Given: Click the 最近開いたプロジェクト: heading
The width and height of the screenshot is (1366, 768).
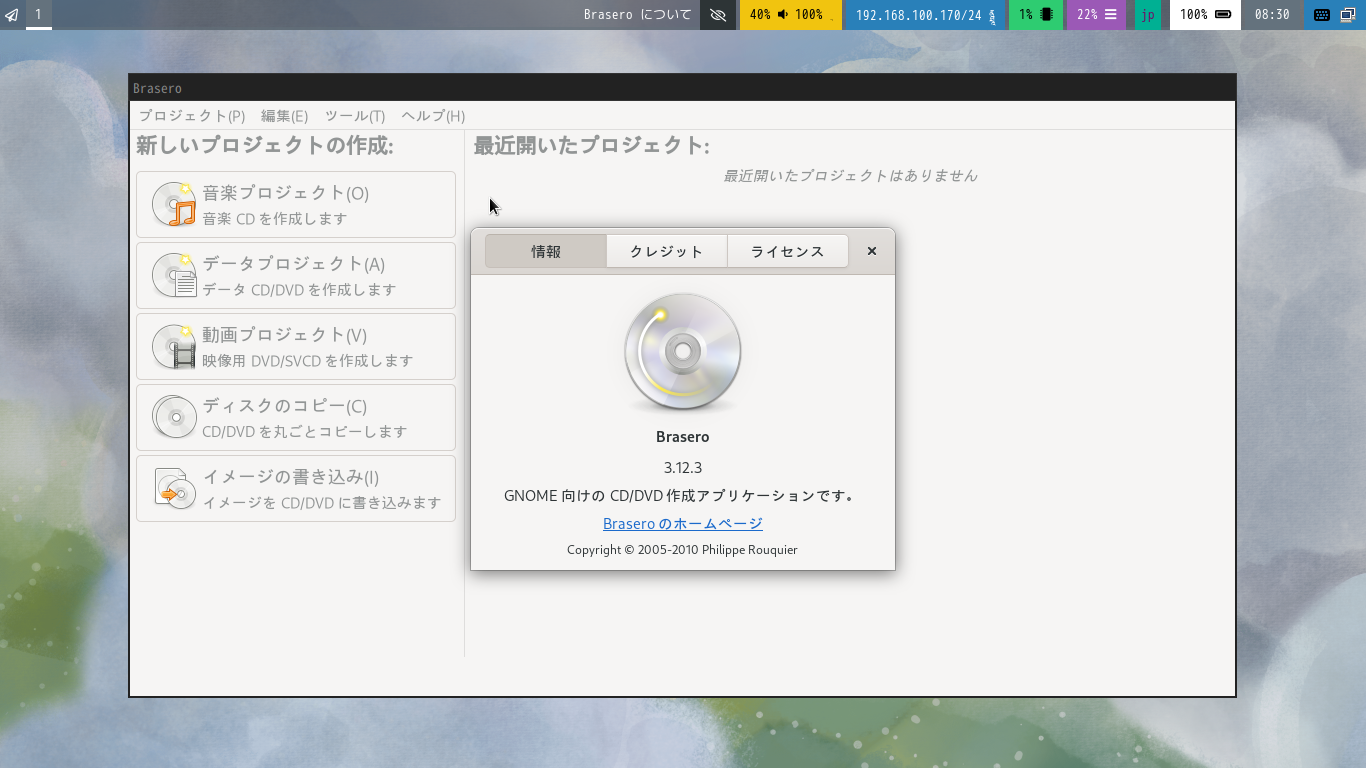Looking at the screenshot, I should pyautogui.click(x=592, y=145).
